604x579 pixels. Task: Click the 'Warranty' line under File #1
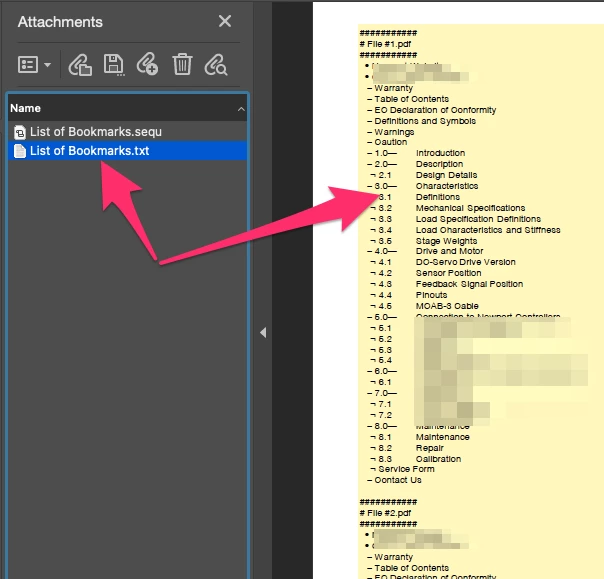390,88
